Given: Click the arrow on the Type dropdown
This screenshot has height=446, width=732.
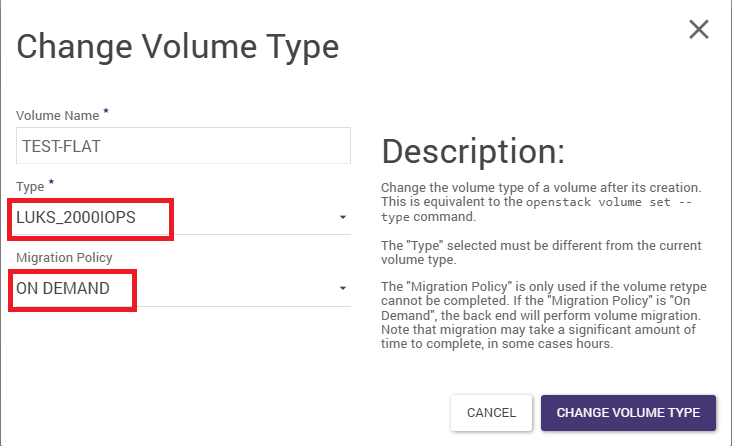Looking at the screenshot, I should click(343, 217).
